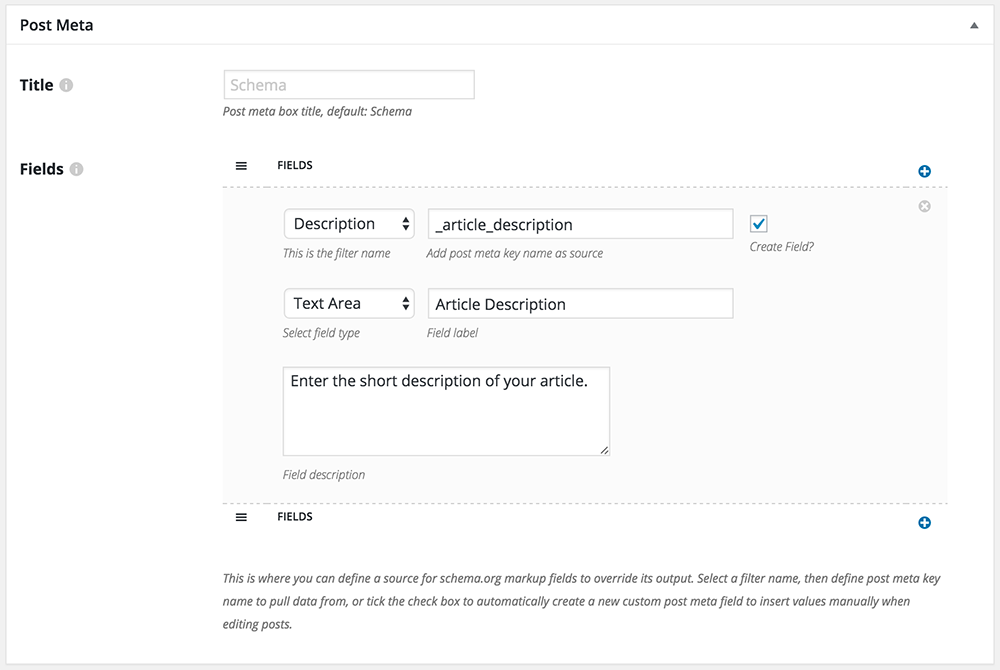Click the bottom FIELDS footer label
The image size is (1000, 670).
[x=295, y=517]
